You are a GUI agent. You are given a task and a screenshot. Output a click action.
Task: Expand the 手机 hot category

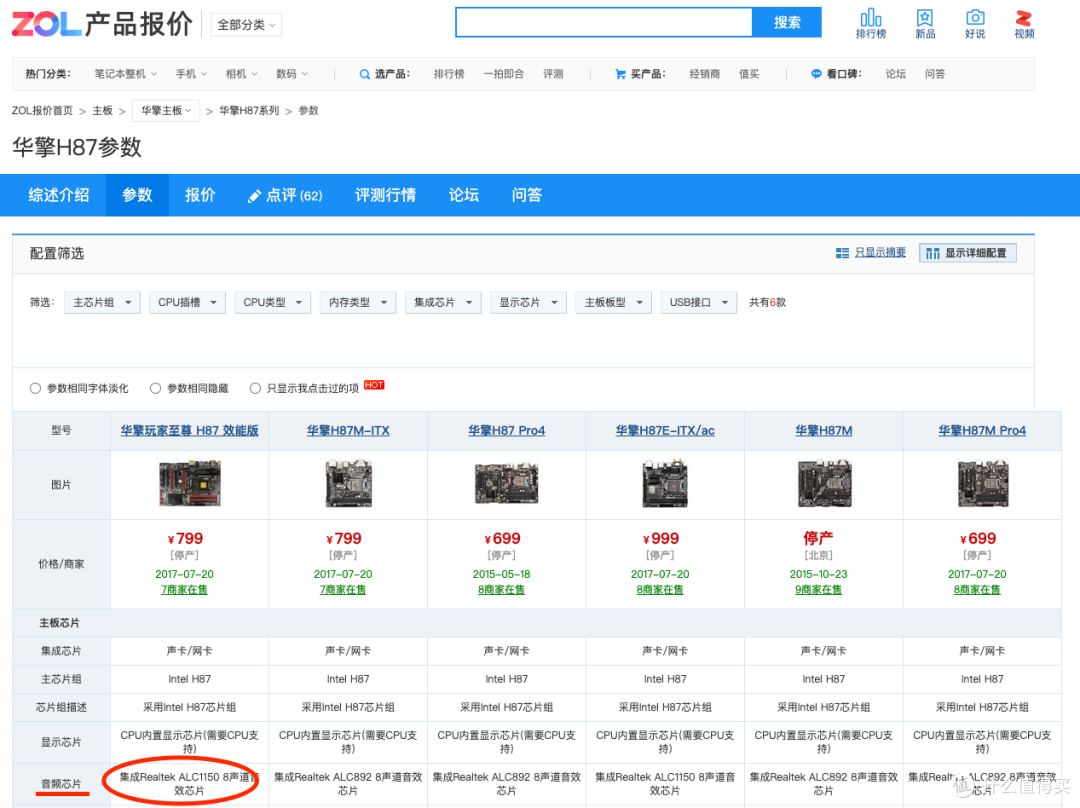pyautogui.click(x=191, y=74)
